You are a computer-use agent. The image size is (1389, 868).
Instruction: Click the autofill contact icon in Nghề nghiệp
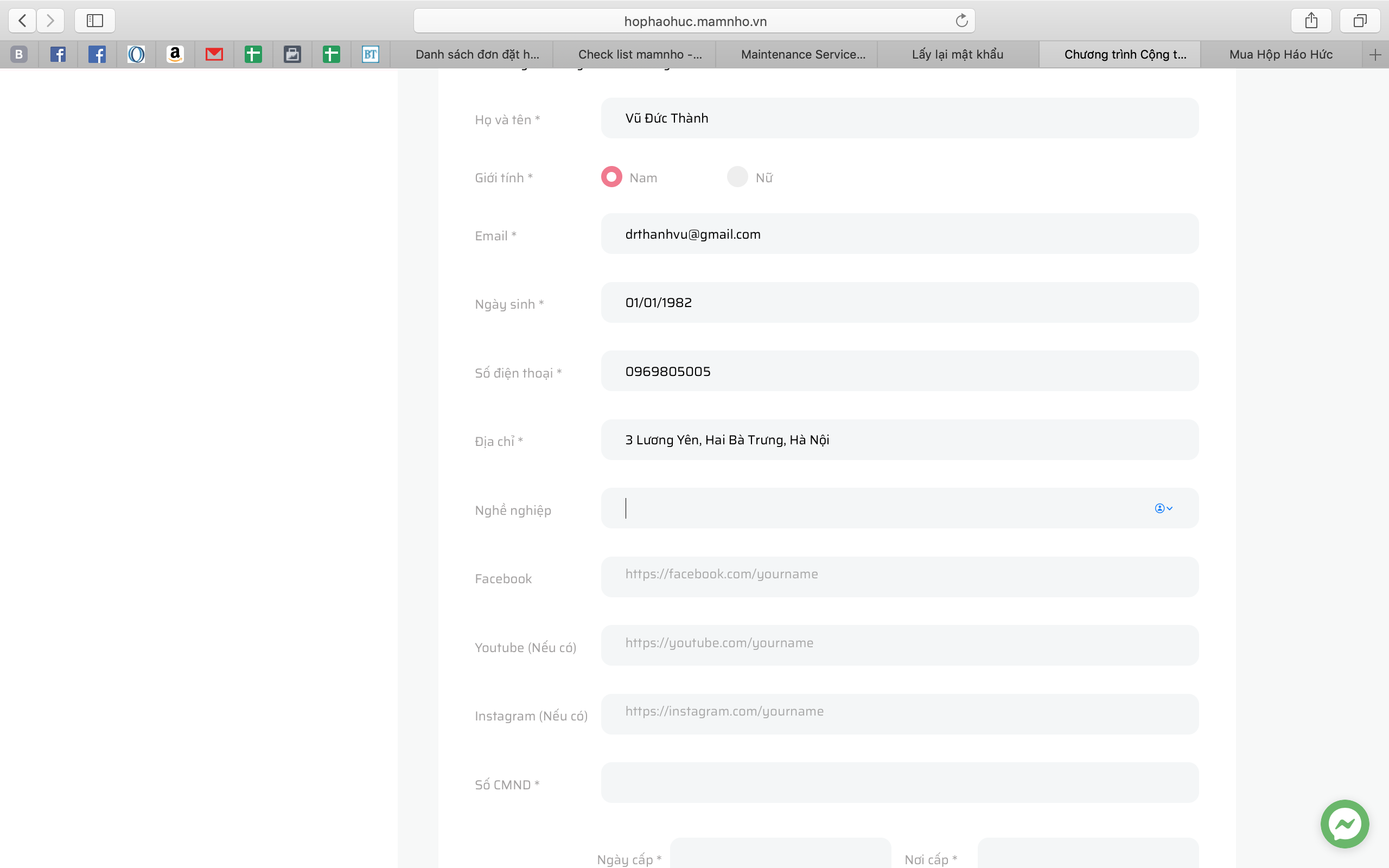[x=1163, y=508]
